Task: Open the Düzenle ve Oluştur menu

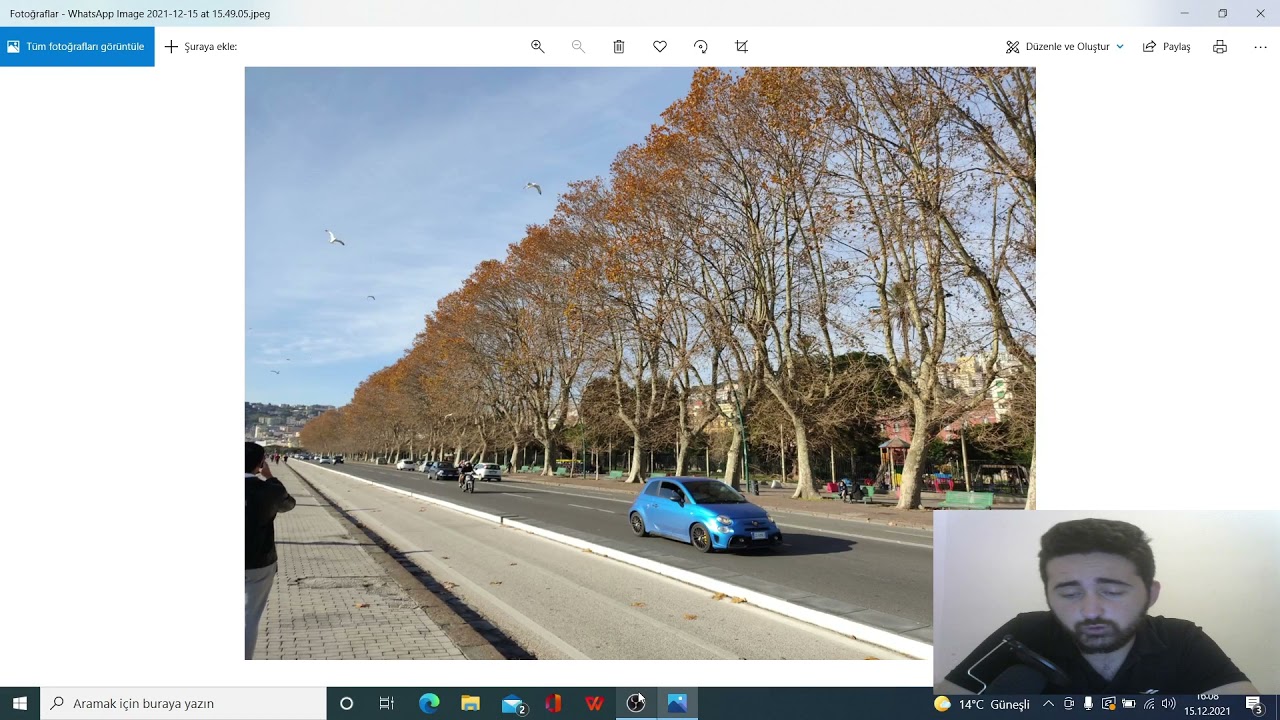Action: click(1065, 47)
